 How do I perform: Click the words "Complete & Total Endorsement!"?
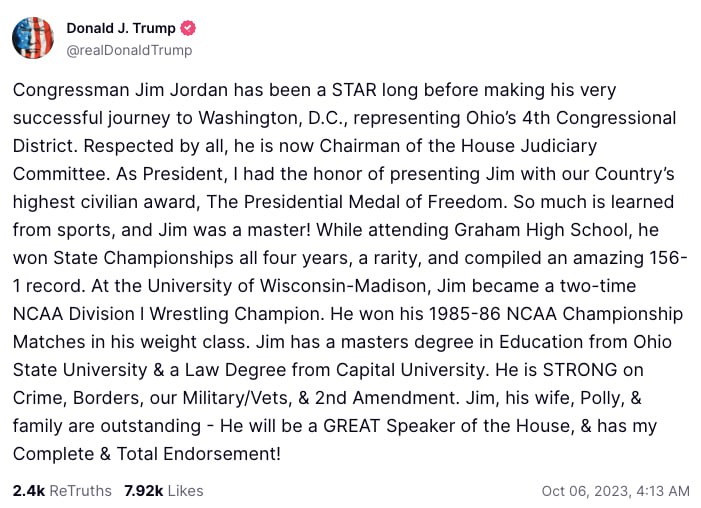147,452
